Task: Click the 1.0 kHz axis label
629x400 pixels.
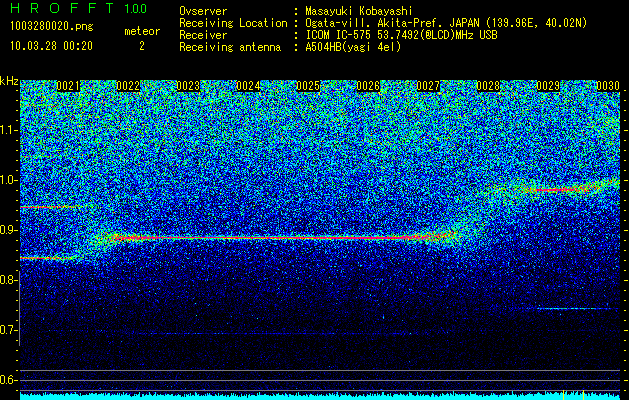Action: tap(9, 180)
